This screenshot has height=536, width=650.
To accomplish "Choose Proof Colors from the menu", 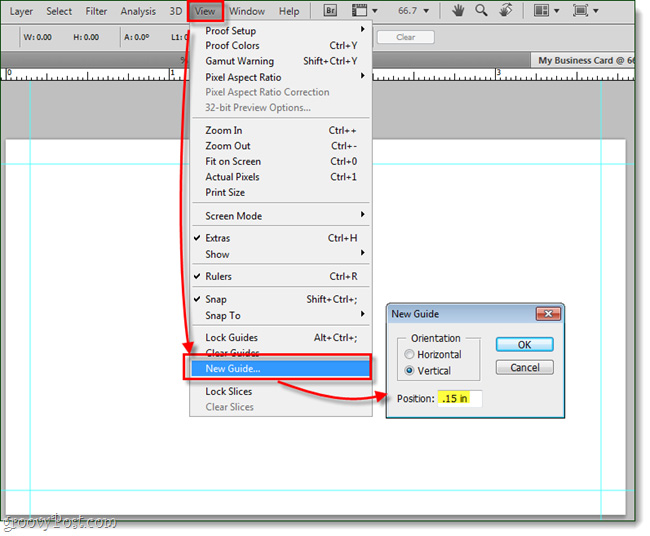I will [281, 45].
